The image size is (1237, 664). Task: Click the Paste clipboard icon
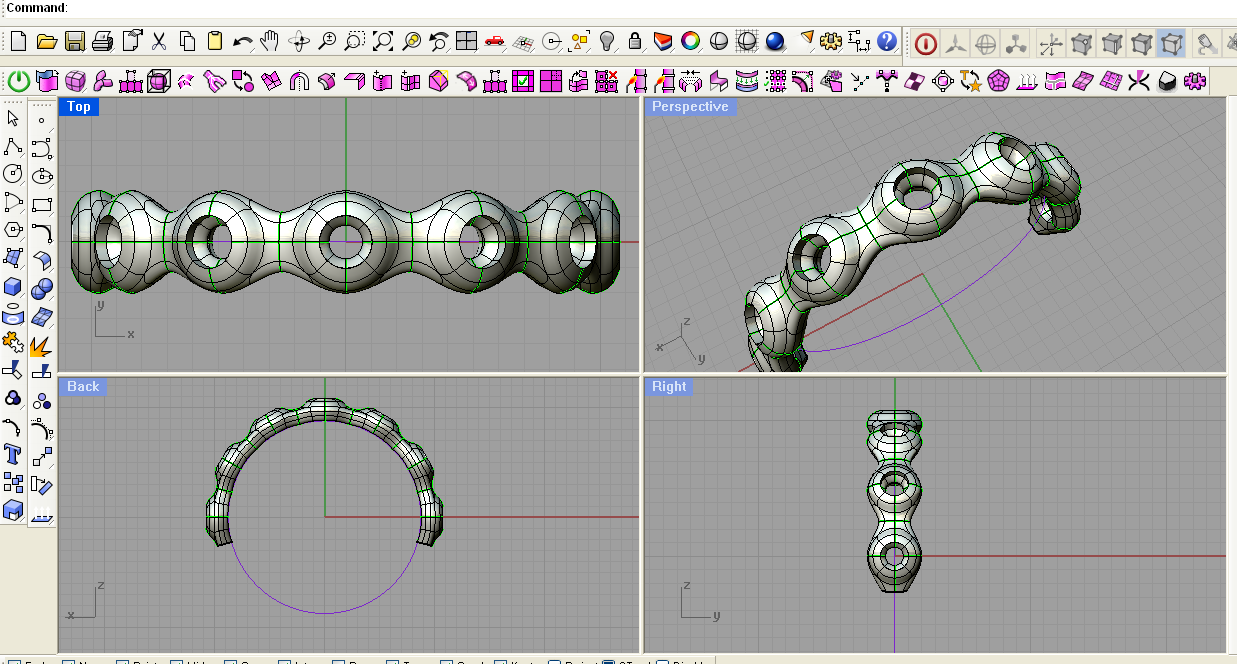(x=214, y=41)
